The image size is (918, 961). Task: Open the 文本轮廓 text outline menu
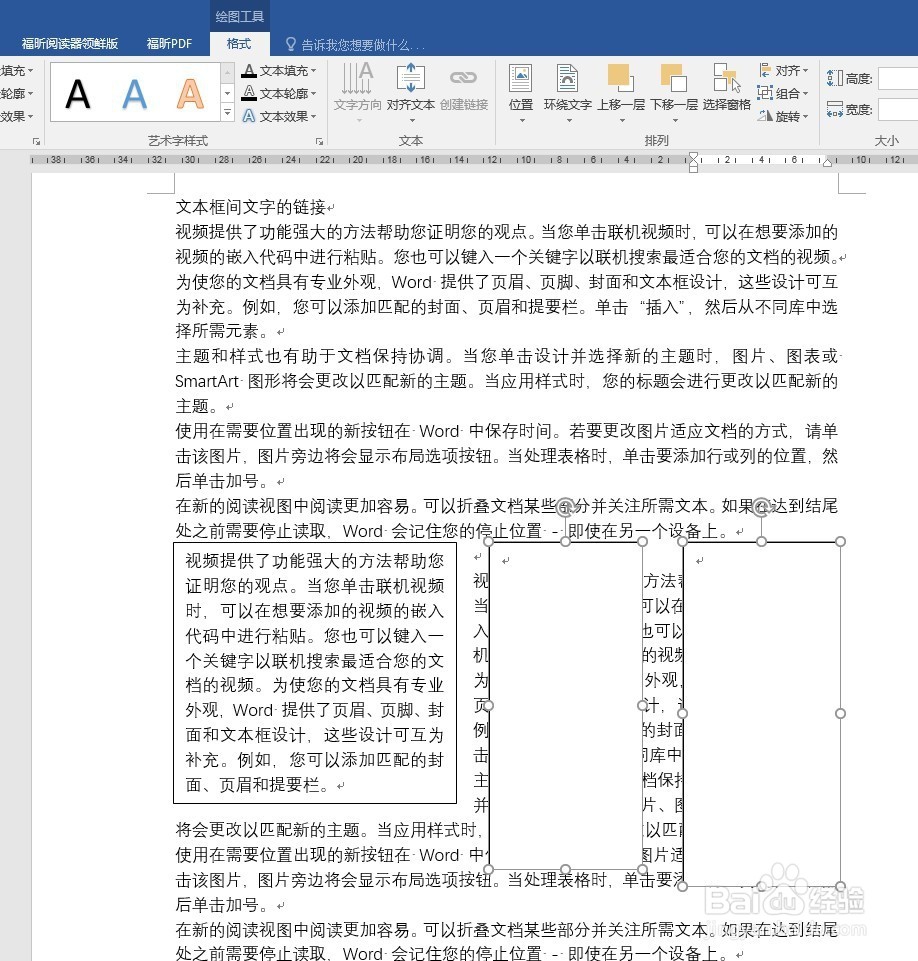coord(279,93)
